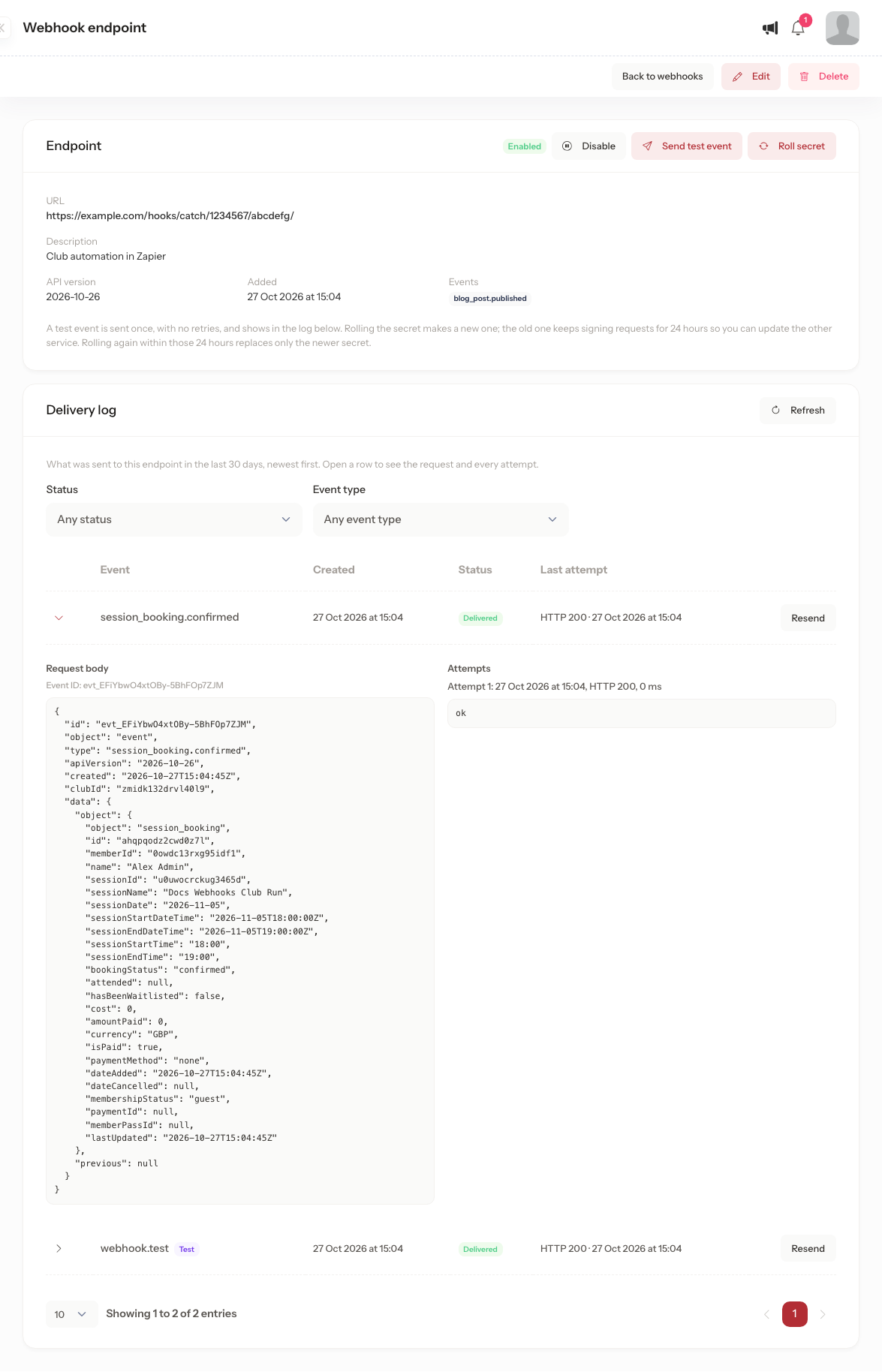Open the Status filter dropdown

174,519
